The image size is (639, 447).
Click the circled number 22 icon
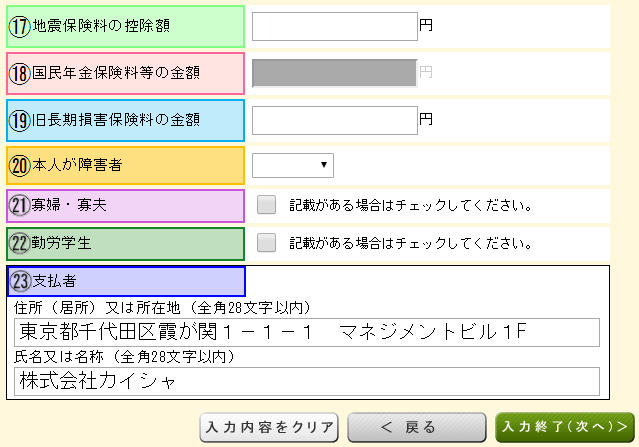[x=20, y=243]
